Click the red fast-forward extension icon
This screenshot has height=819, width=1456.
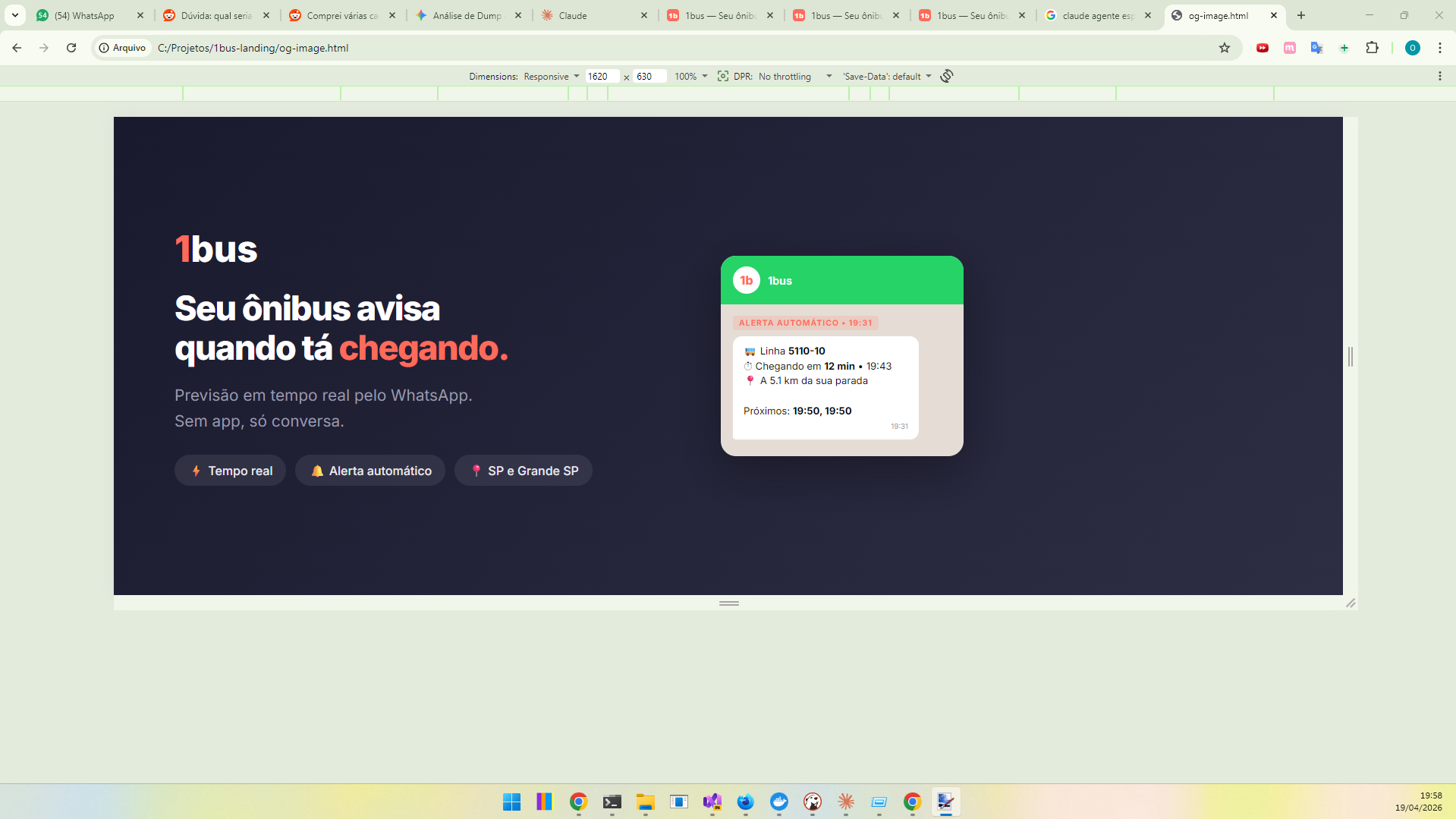(x=1262, y=48)
